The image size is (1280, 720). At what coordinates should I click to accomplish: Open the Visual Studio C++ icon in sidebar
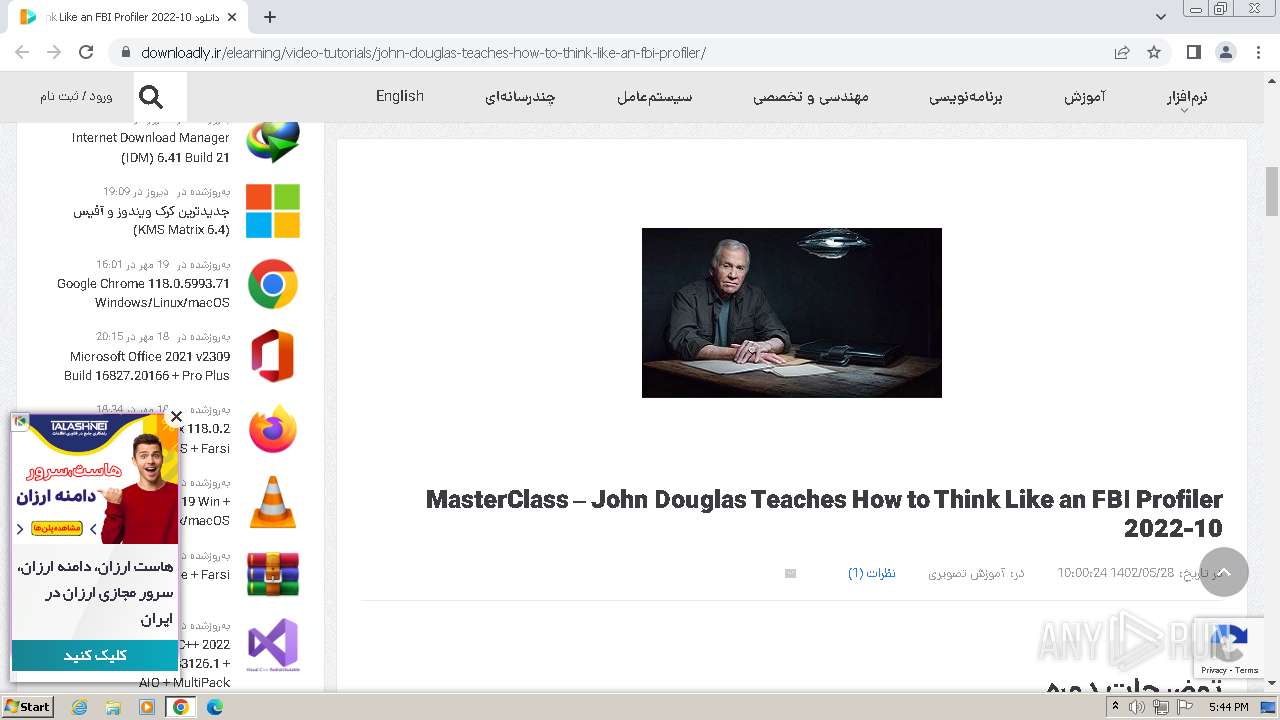point(273,644)
